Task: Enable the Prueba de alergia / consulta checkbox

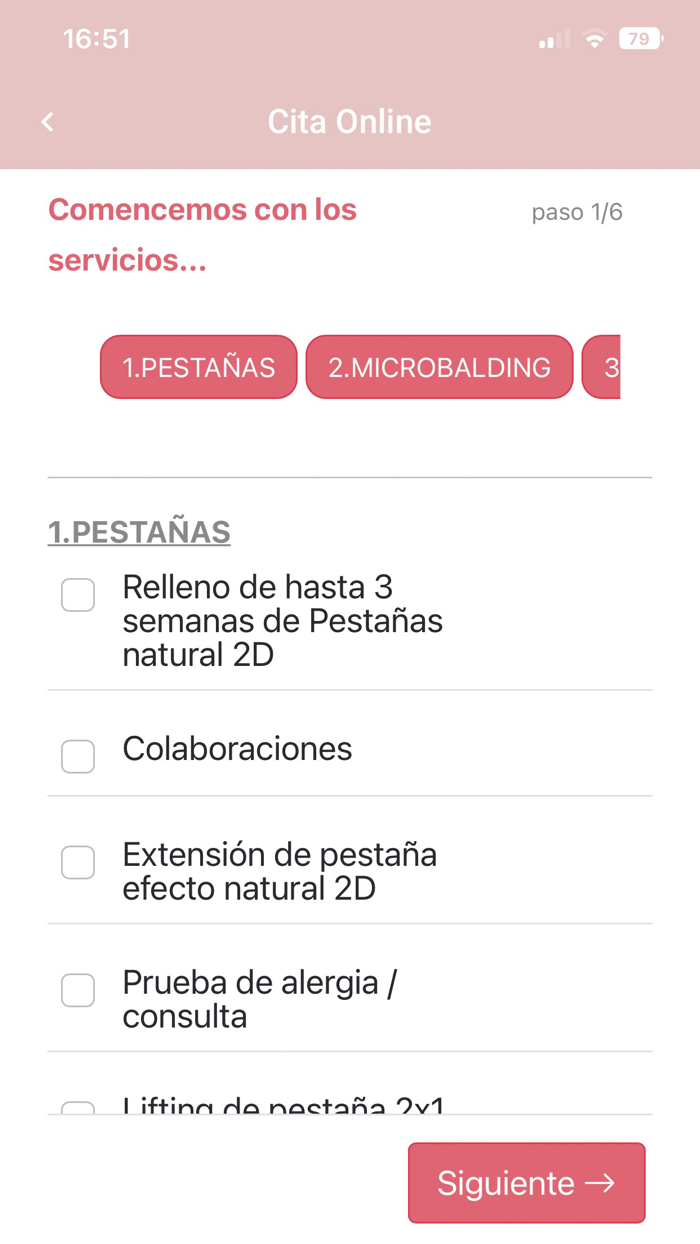Action: tap(78, 990)
